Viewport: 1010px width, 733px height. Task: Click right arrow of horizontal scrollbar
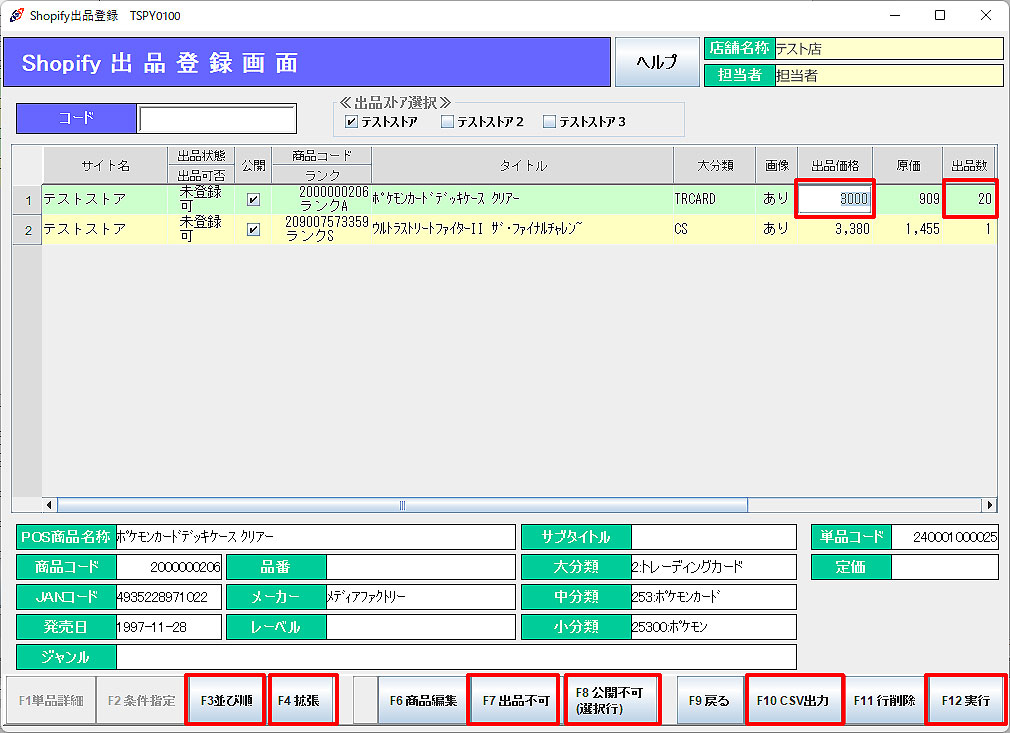[989, 505]
